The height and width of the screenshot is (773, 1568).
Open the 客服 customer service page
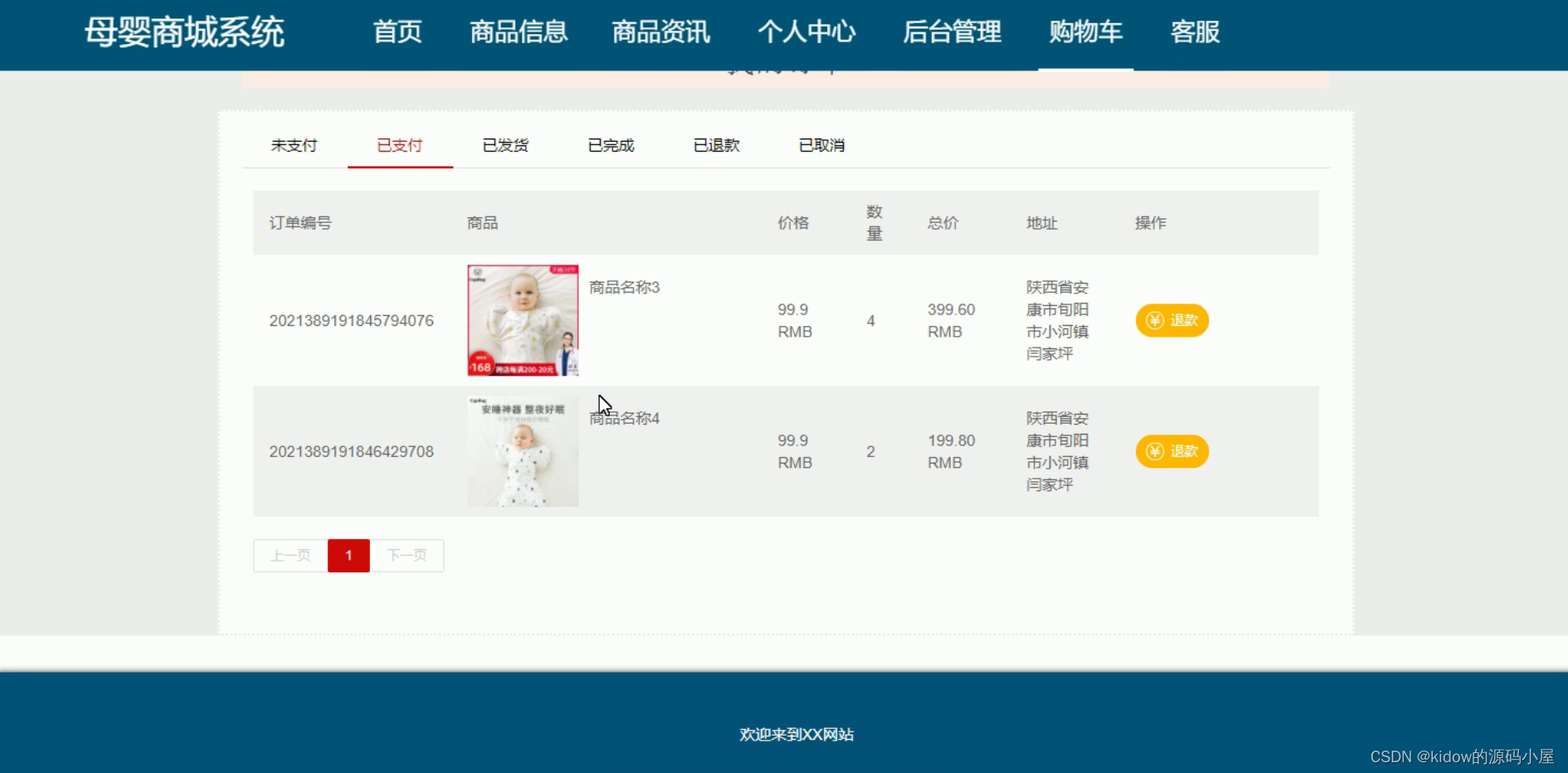(x=1195, y=33)
